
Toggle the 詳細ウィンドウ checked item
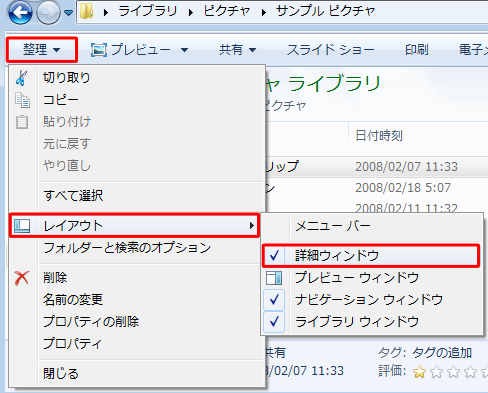(371, 256)
